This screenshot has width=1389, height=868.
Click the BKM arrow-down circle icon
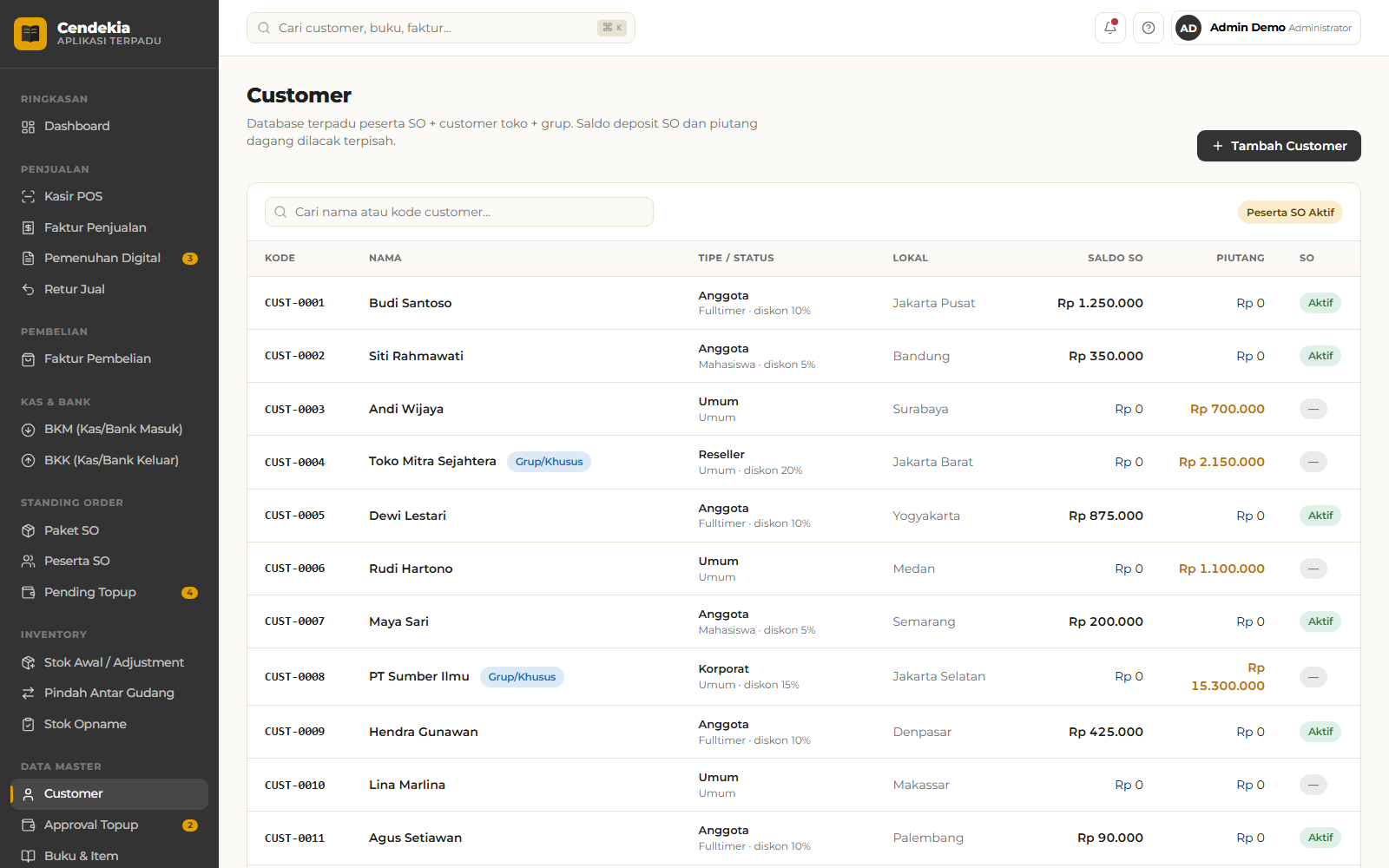tap(29, 430)
